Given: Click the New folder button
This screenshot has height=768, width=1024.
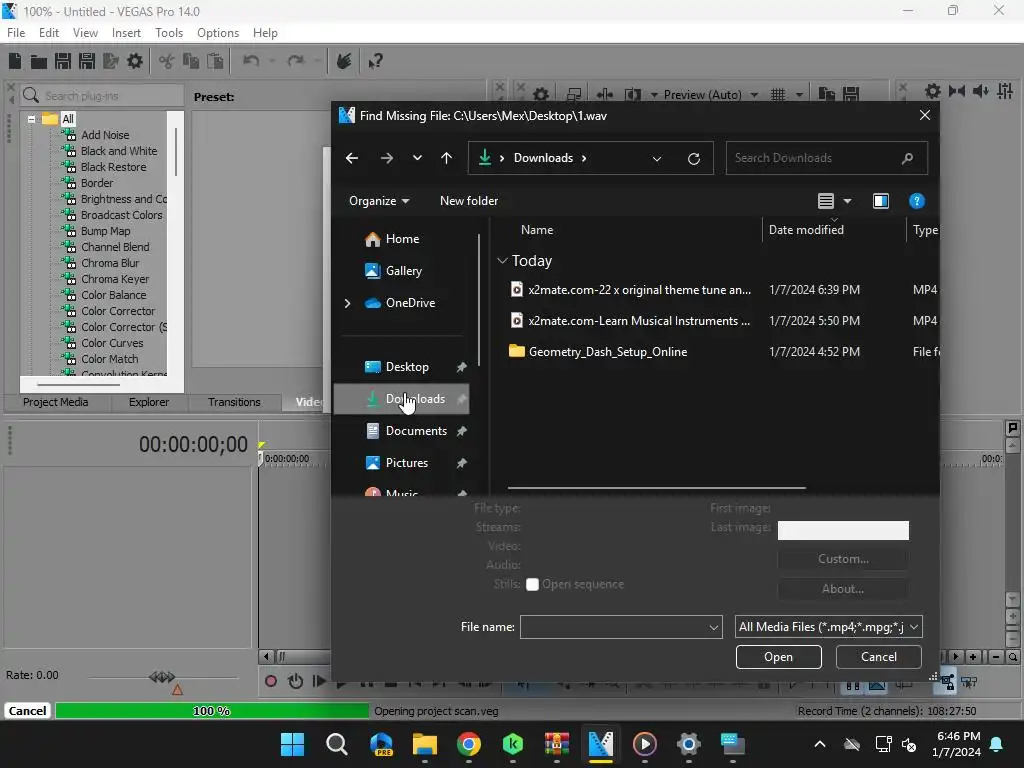Looking at the screenshot, I should coord(469,201).
